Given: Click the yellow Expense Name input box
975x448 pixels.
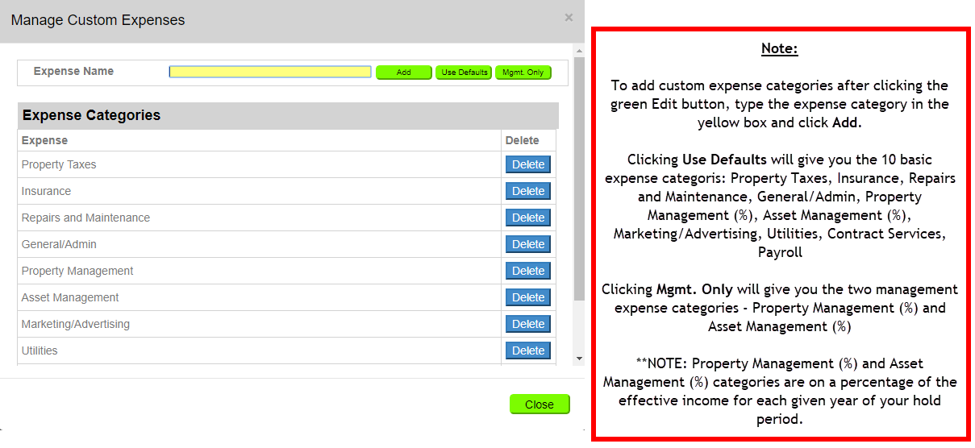Looking at the screenshot, I should (270, 72).
